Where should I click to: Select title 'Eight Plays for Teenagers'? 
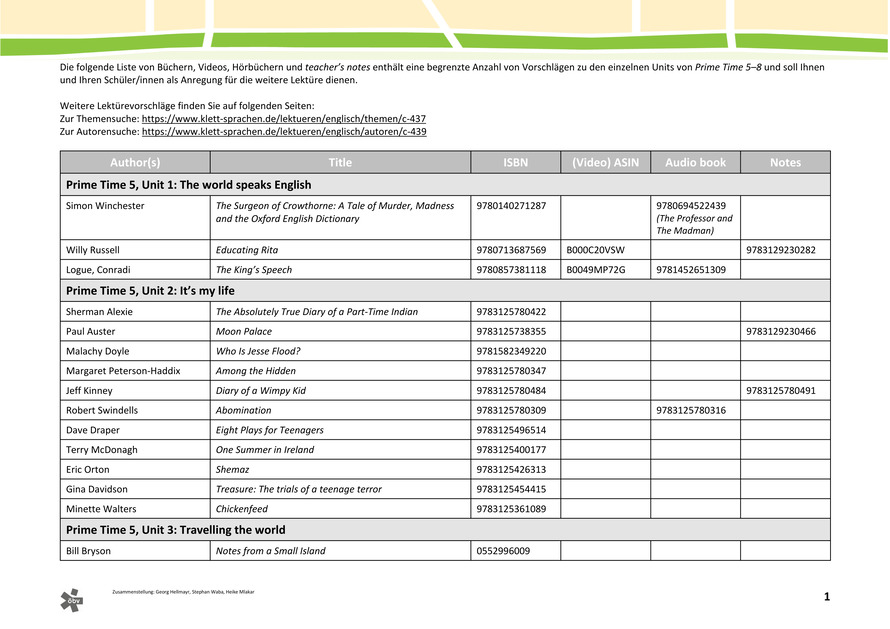tap(270, 430)
